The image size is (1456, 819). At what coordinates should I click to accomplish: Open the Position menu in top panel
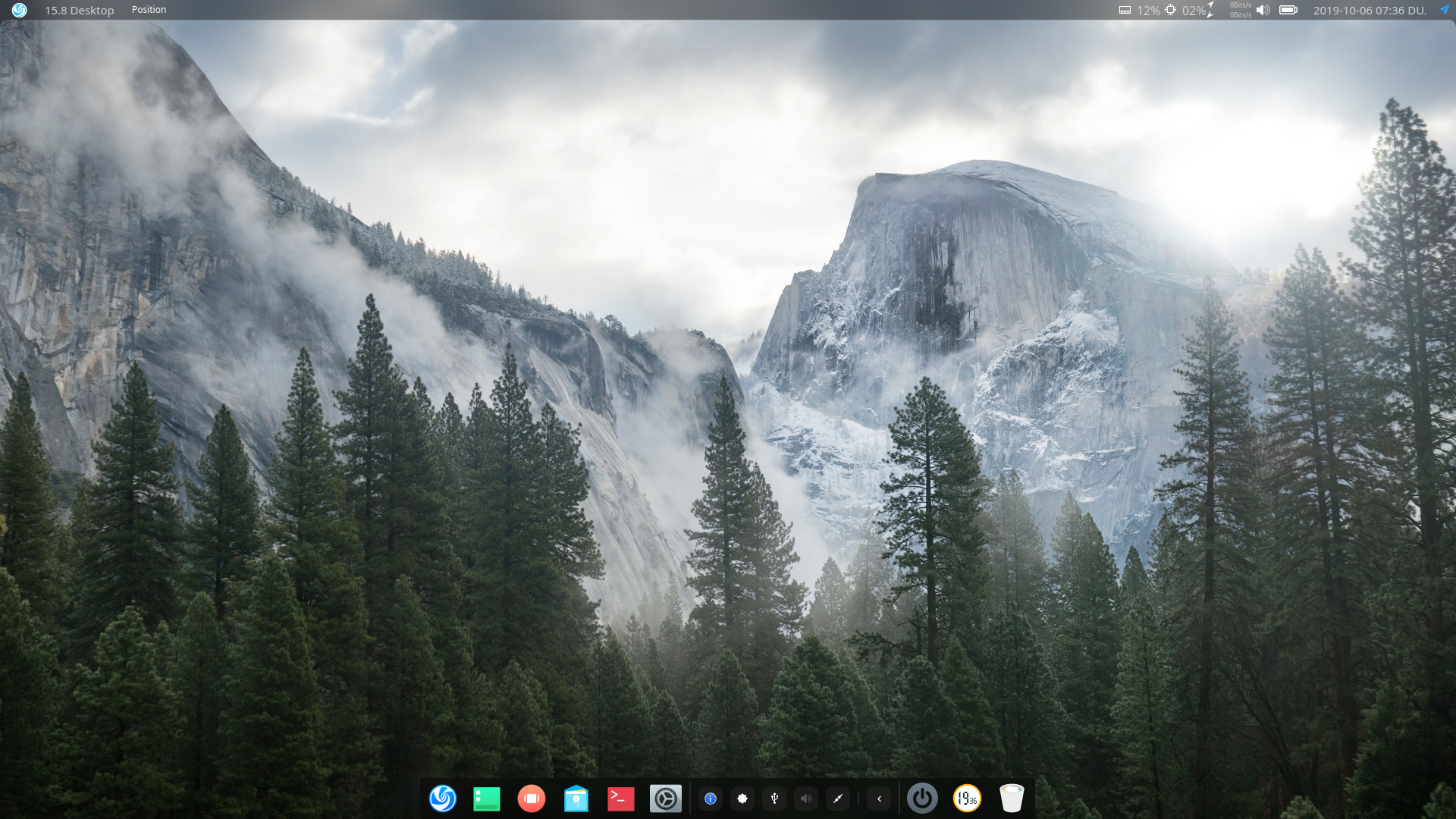click(149, 10)
